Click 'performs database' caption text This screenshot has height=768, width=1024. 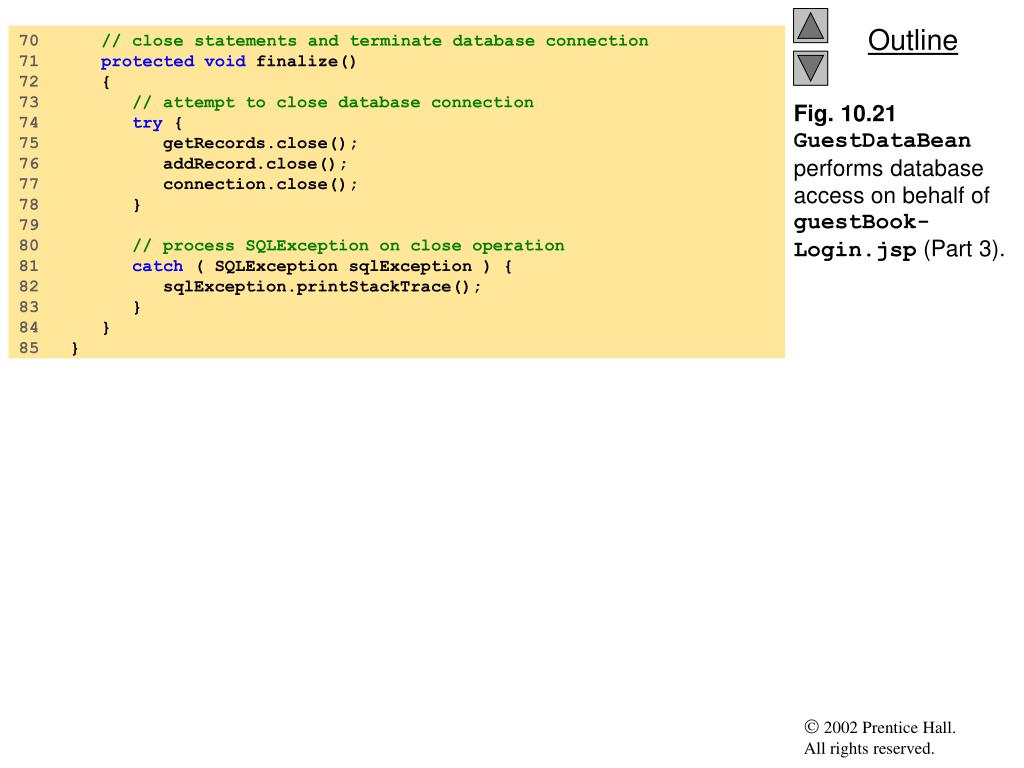pos(888,168)
